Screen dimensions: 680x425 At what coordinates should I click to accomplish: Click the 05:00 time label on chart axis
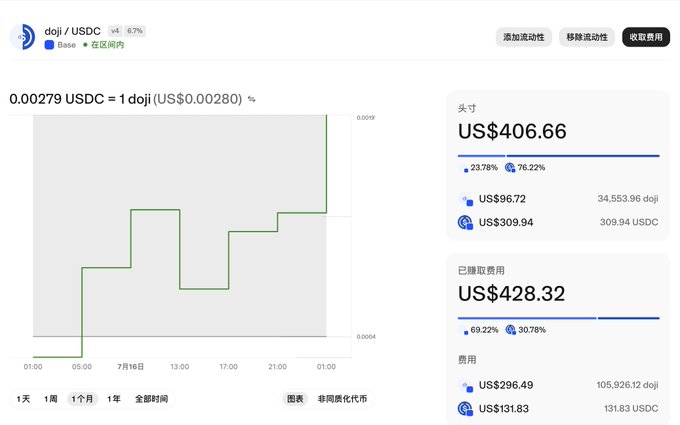coord(82,367)
